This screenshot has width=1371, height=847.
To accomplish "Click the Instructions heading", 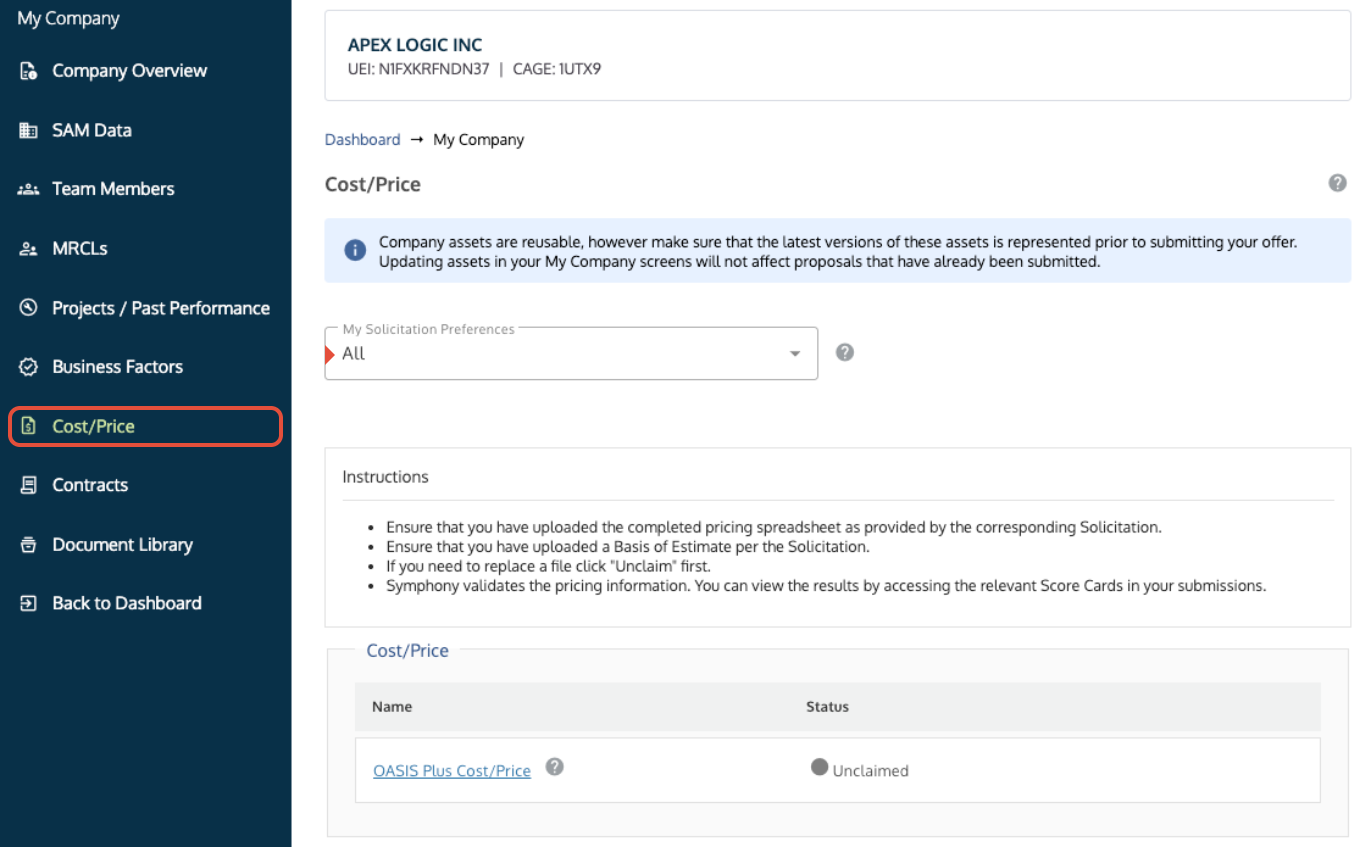I will click(x=385, y=477).
